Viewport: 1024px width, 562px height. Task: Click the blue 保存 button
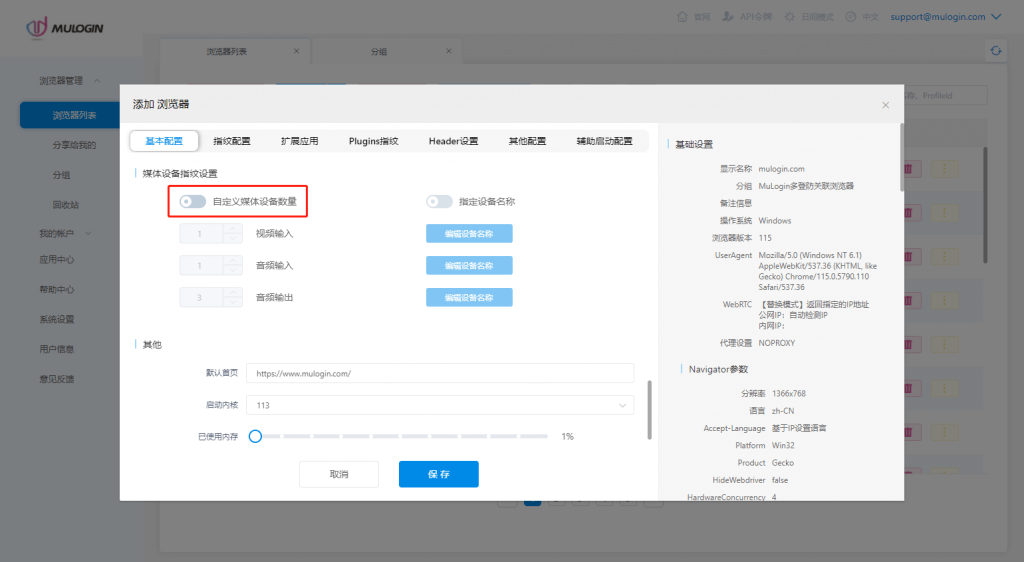click(438, 474)
